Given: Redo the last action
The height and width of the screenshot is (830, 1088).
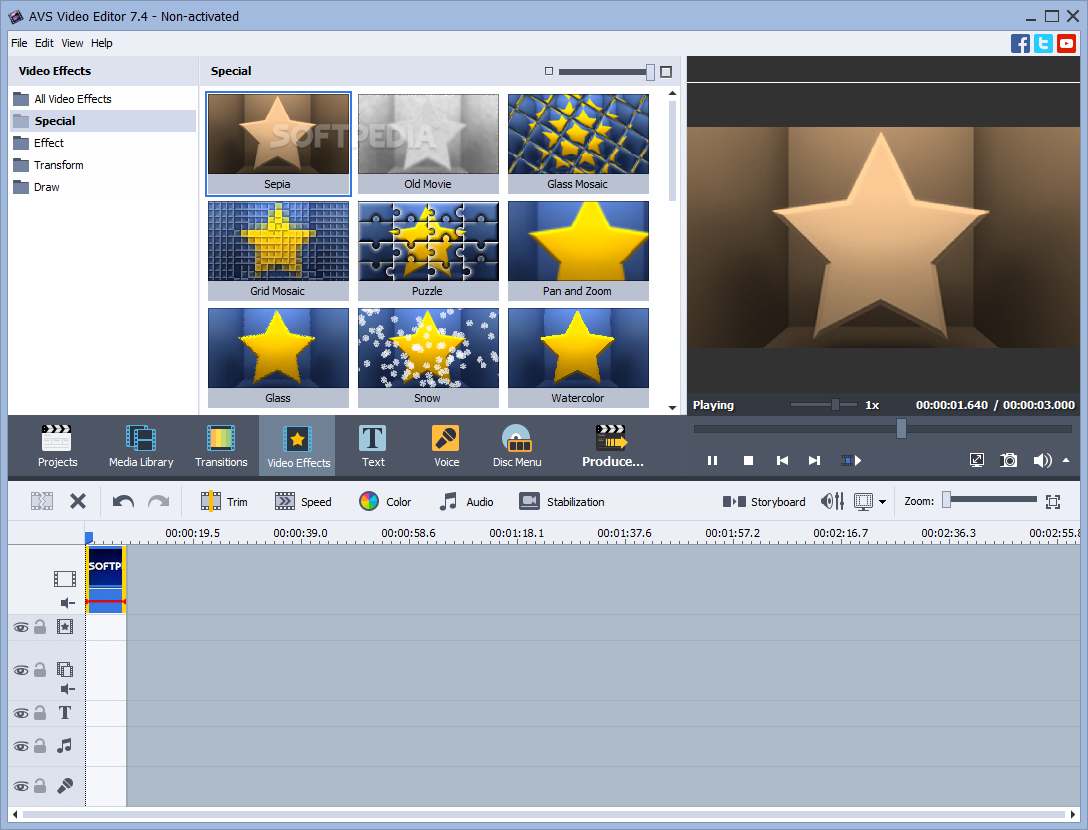Looking at the screenshot, I should point(159,501).
